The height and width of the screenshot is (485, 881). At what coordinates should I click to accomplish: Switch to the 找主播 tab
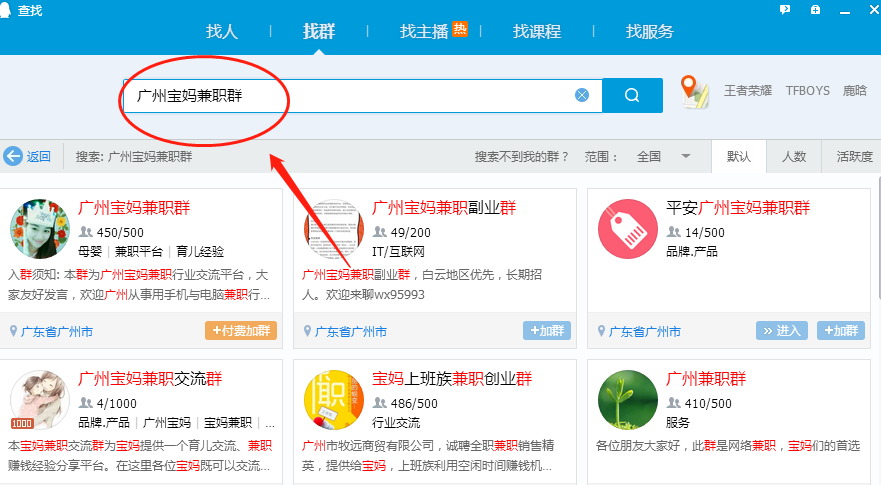coord(424,31)
